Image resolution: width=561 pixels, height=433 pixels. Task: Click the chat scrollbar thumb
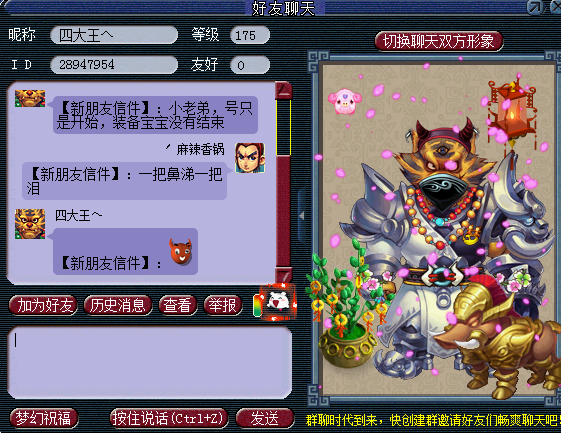[284, 127]
